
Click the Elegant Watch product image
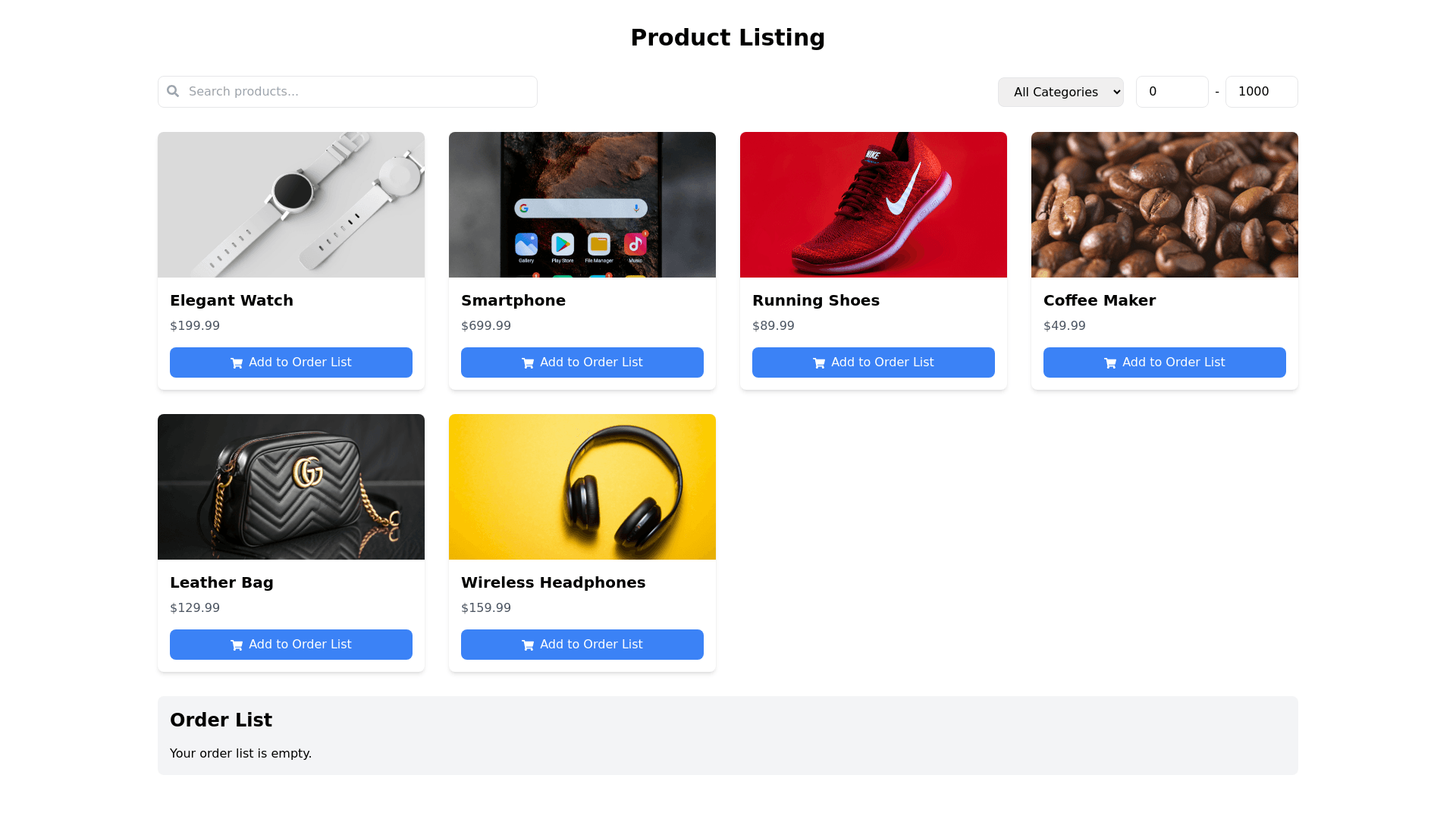(291, 205)
